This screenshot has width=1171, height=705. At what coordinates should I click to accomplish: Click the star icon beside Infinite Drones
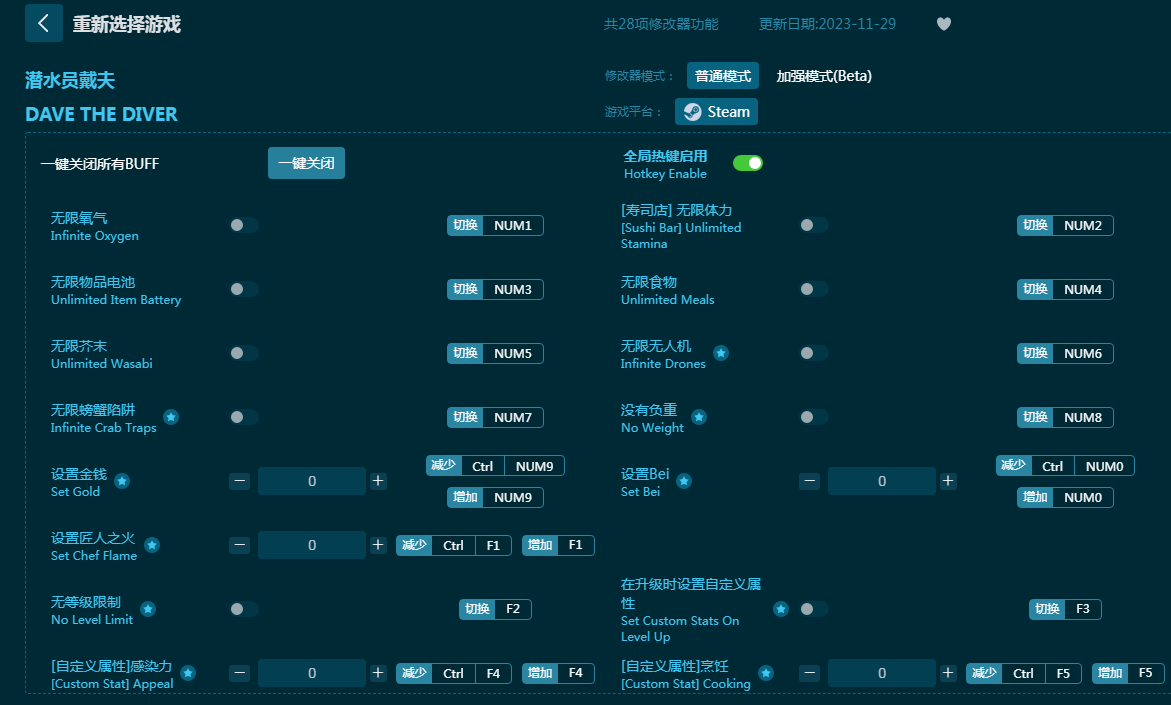point(721,353)
